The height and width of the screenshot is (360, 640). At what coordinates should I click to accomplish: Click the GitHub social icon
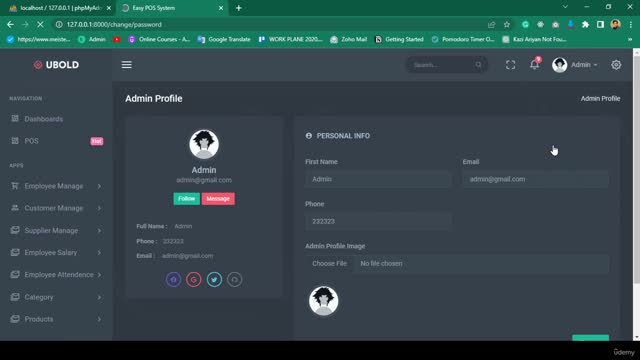[234, 280]
